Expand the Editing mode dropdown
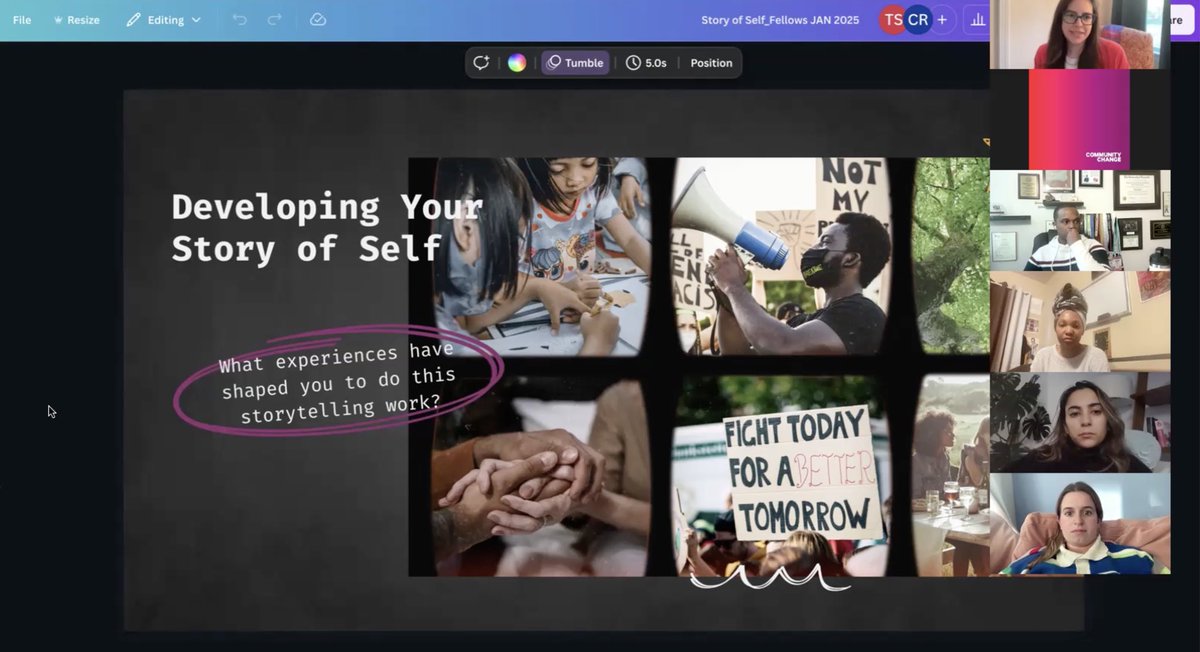 pyautogui.click(x=163, y=20)
